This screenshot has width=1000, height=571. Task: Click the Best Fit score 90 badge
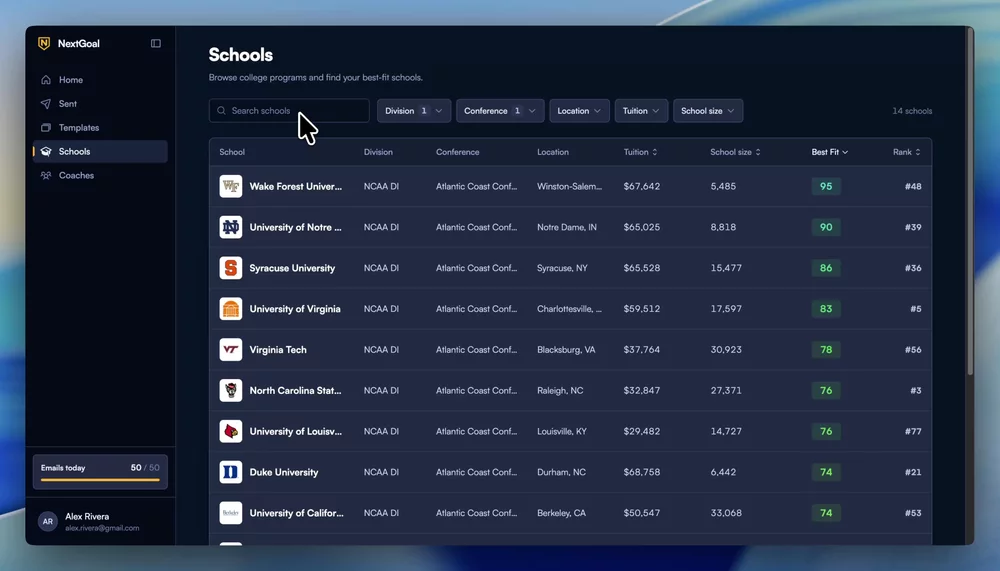[826, 227]
